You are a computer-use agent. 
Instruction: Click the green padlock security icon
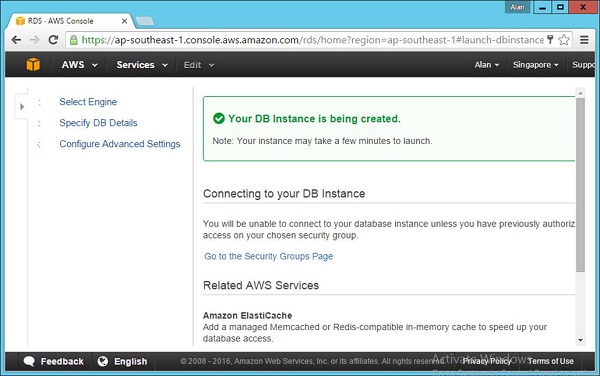point(73,40)
